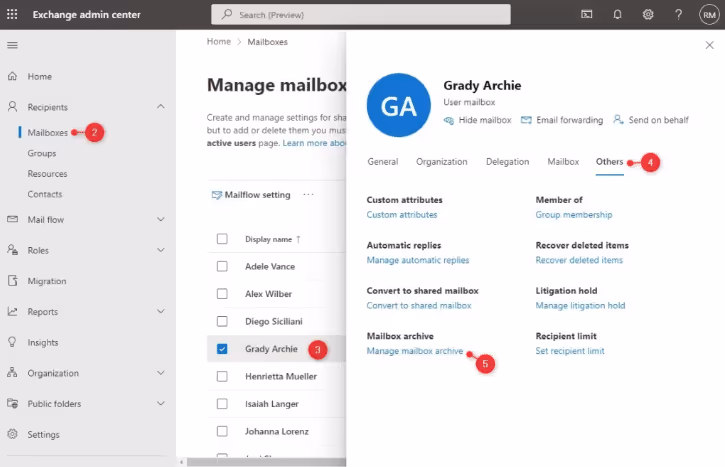The width and height of the screenshot is (725, 467).
Task: Click the Display name sort arrow
Action: 298,239
